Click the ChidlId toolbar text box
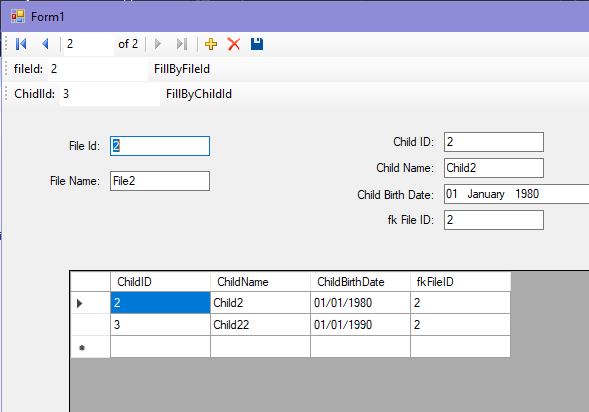Viewport: 589px width, 412px height. (110, 94)
